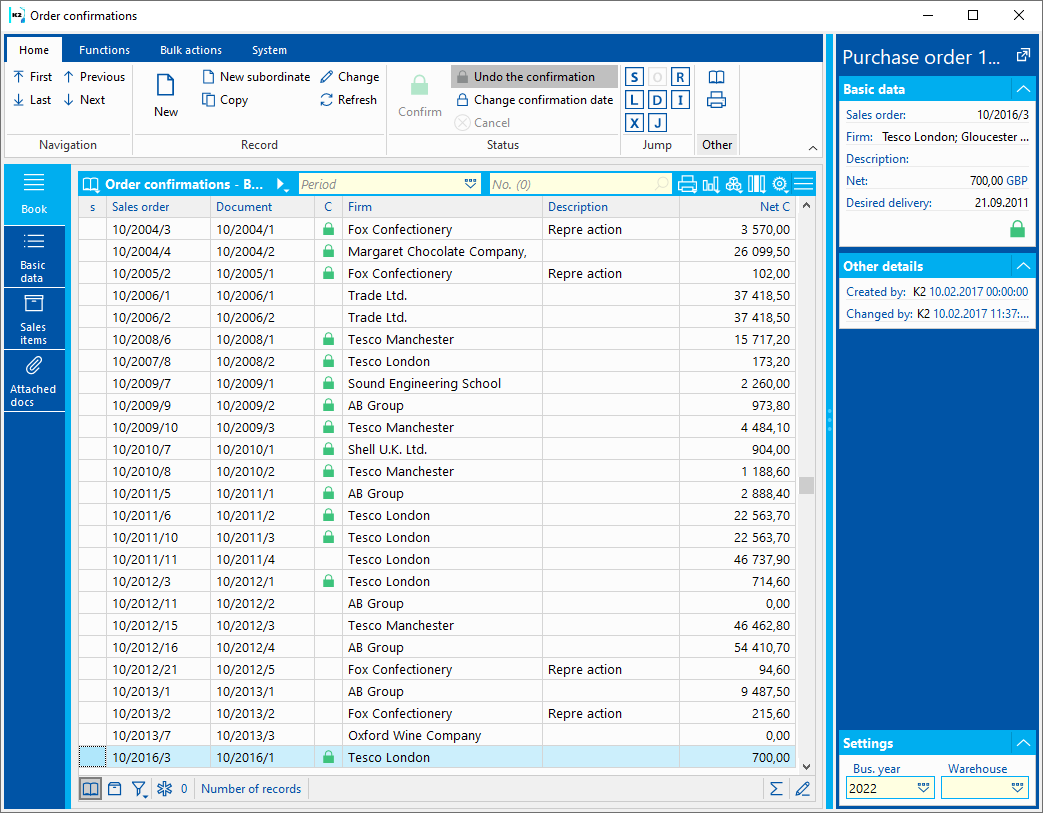The image size is (1043, 813).
Task: Open the Warehouse dropdown
Action: point(1017,788)
